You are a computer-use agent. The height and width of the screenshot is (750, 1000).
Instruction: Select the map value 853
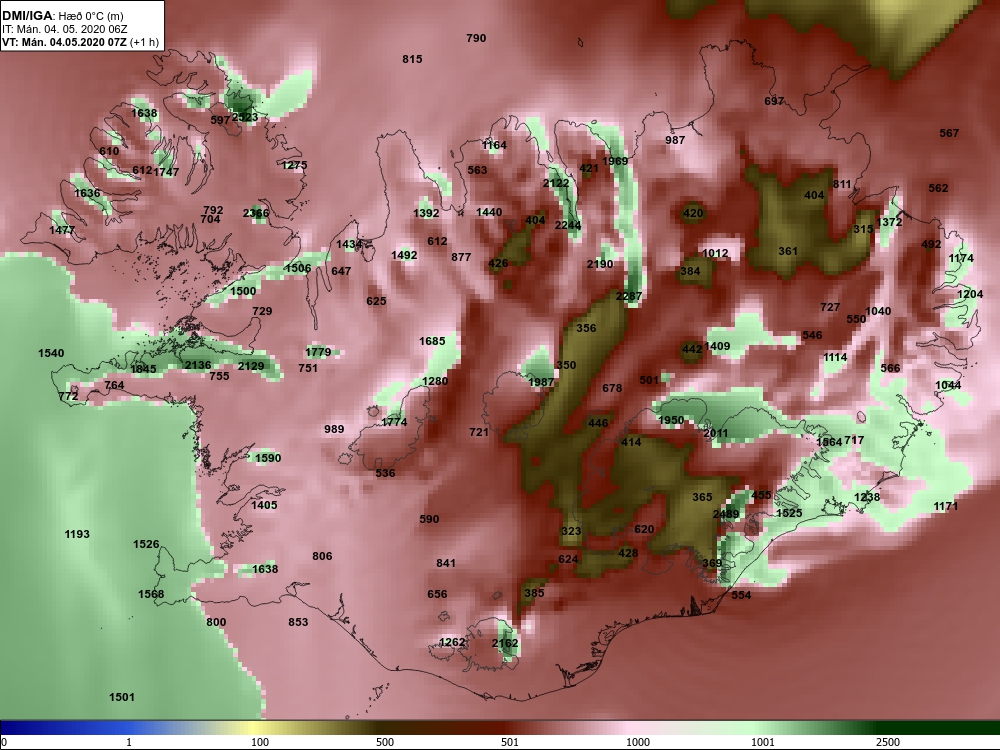click(298, 622)
